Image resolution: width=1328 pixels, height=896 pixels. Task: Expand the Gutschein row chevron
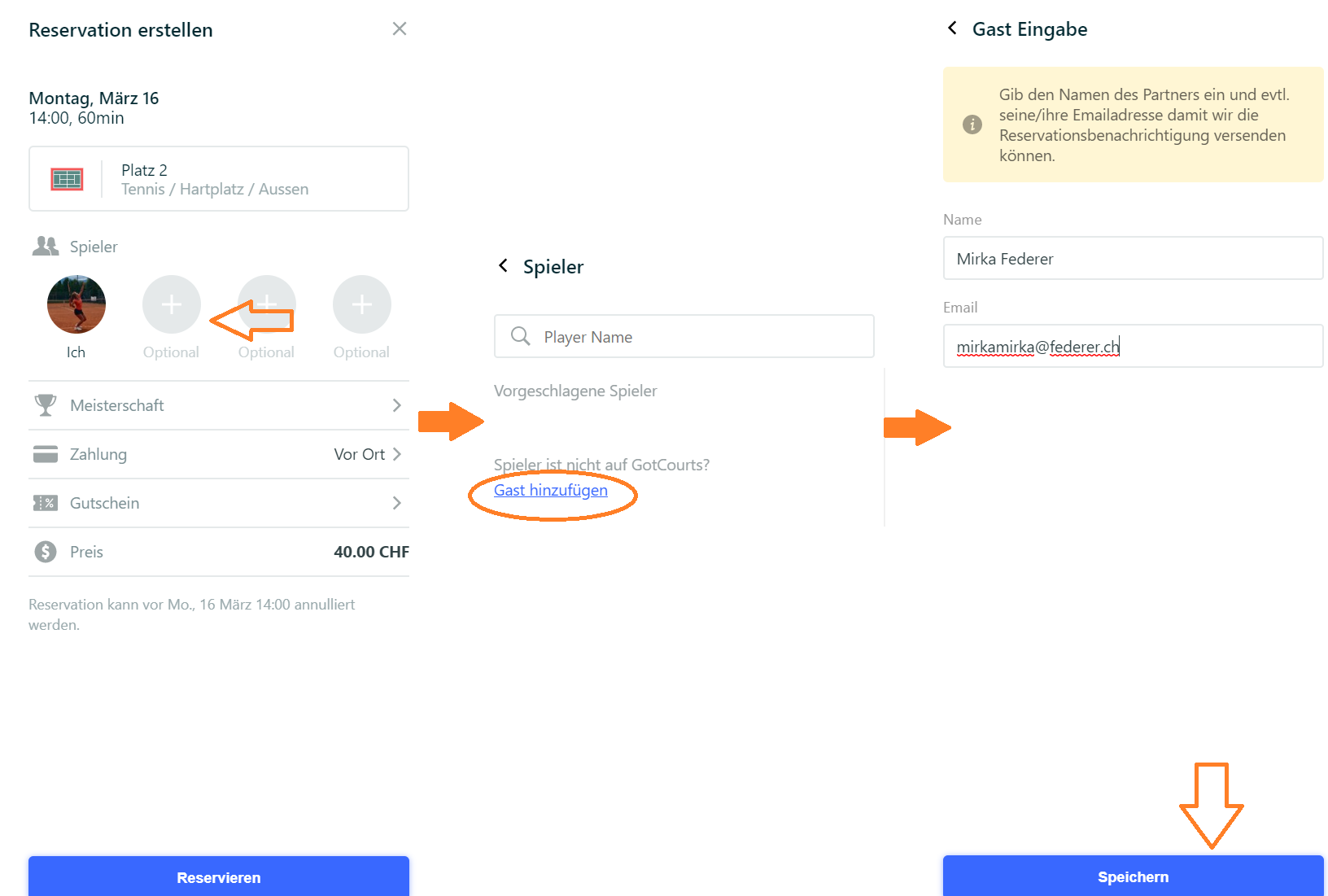[397, 503]
